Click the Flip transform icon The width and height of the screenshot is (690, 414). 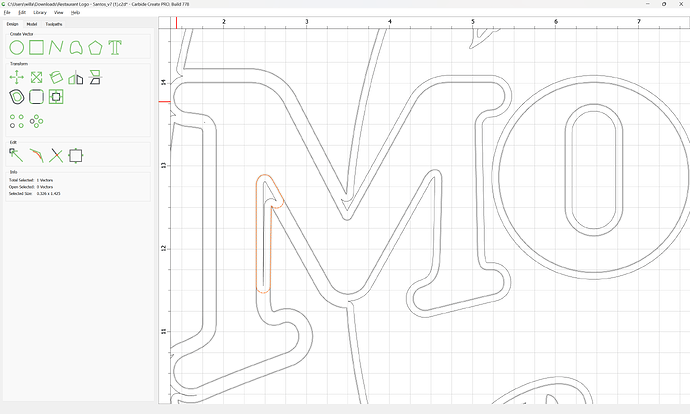(95, 77)
